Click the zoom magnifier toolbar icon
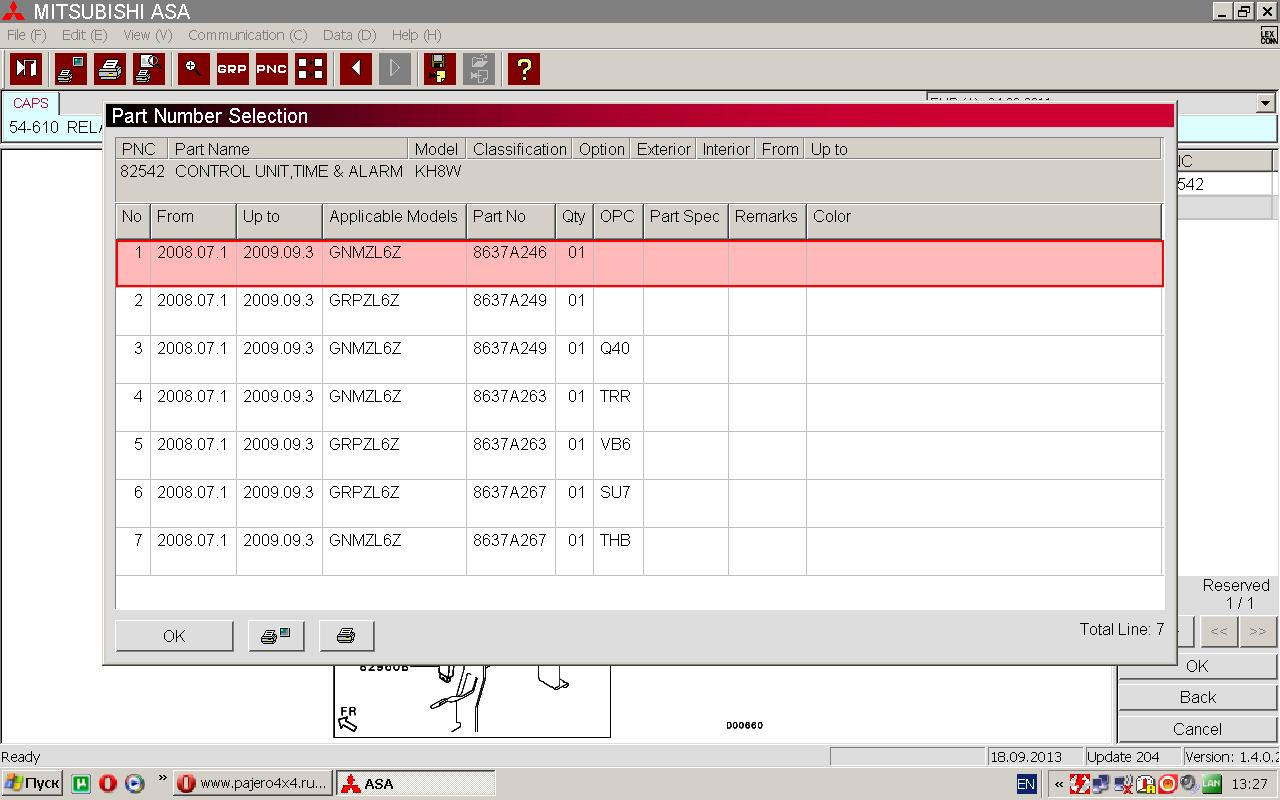This screenshot has height=800, width=1280. point(193,69)
